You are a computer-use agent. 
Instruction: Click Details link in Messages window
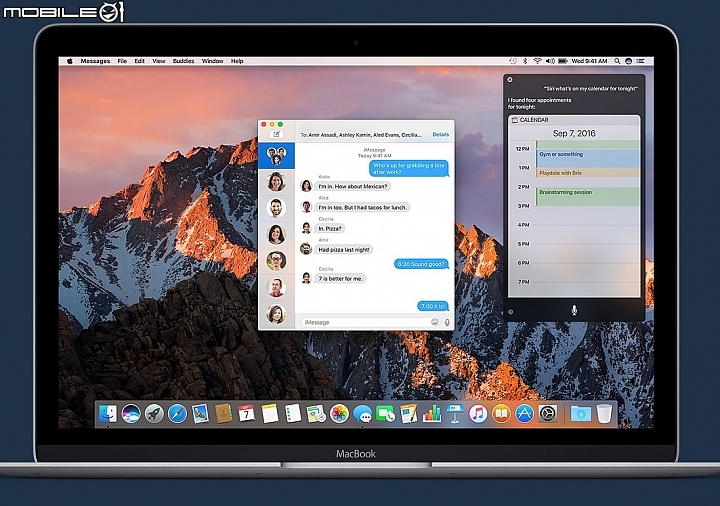(441, 135)
